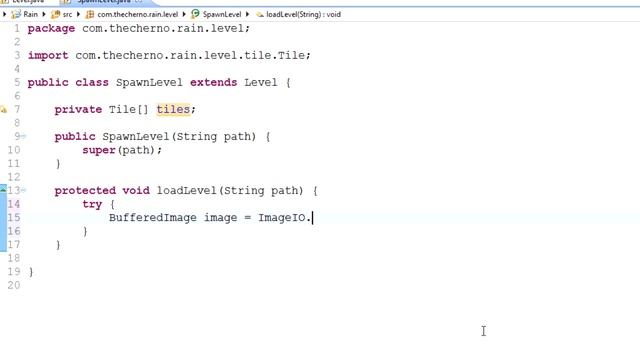Click the Rain project icon in breadcrumb
The height and width of the screenshot is (360, 640).
coord(16,14)
